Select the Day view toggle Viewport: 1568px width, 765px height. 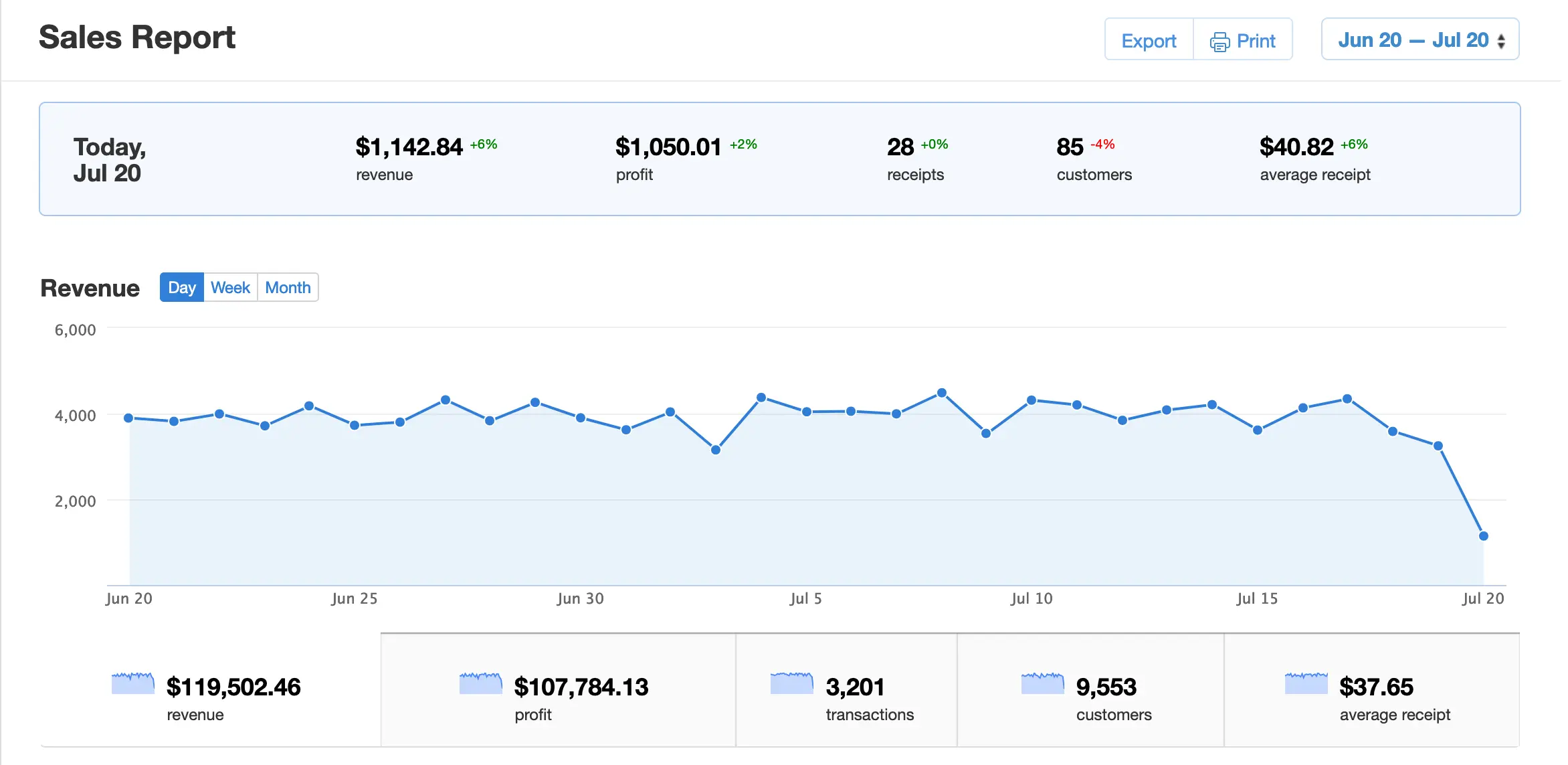click(181, 287)
